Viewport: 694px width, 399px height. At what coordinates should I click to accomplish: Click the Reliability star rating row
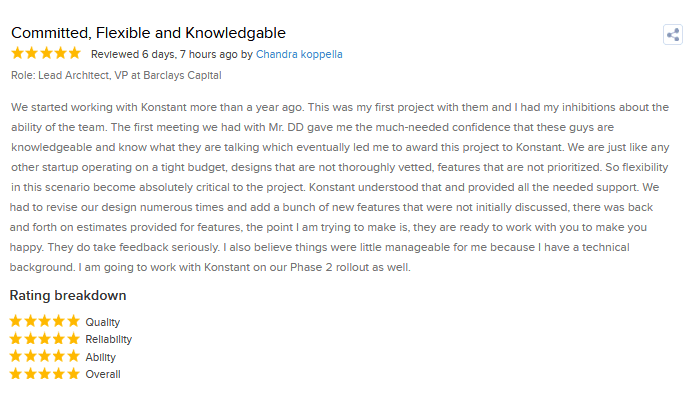coord(71,339)
